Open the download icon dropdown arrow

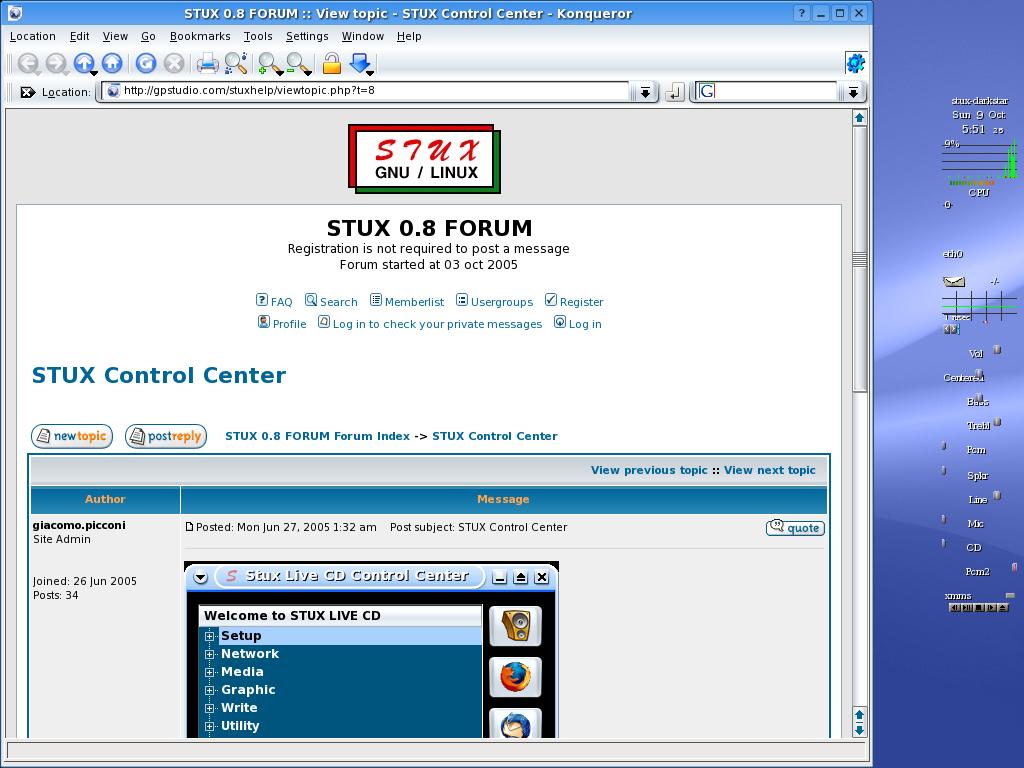click(x=370, y=72)
